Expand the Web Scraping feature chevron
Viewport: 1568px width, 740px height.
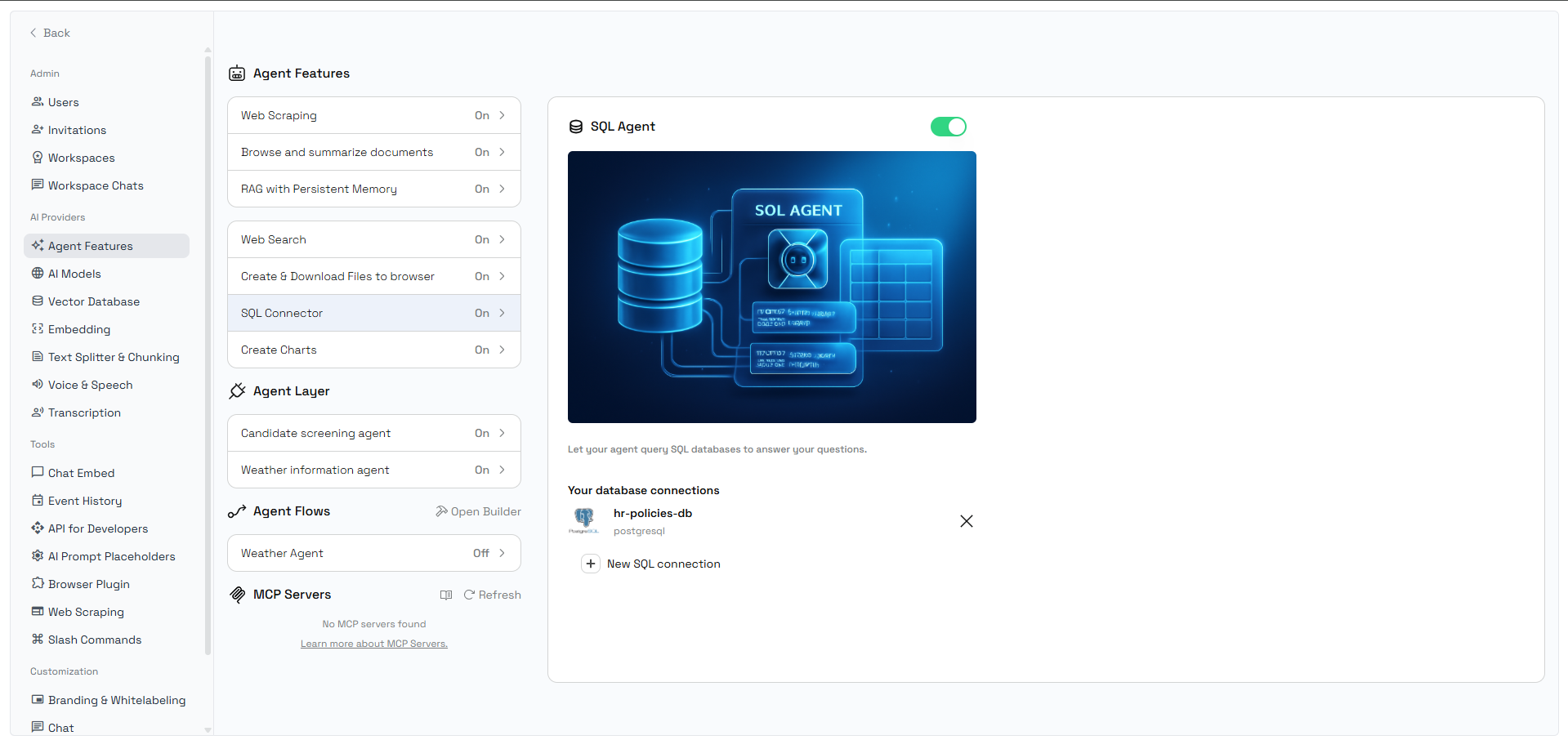tap(502, 115)
